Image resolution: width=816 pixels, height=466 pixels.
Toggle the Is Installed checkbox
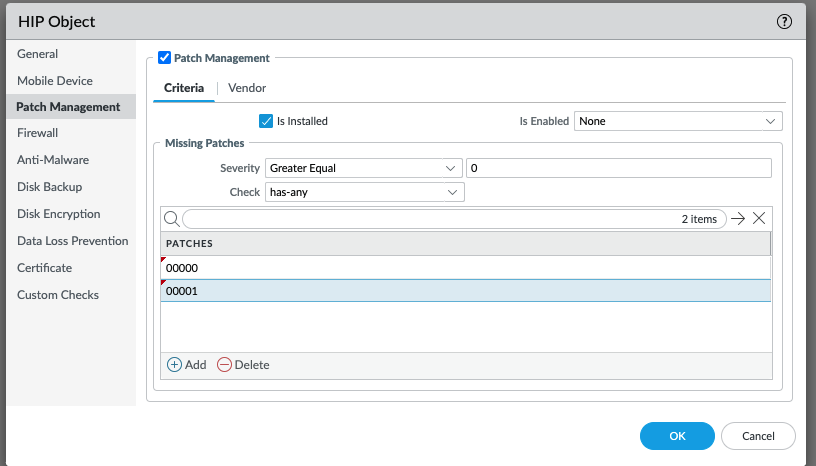click(x=266, y=121)
